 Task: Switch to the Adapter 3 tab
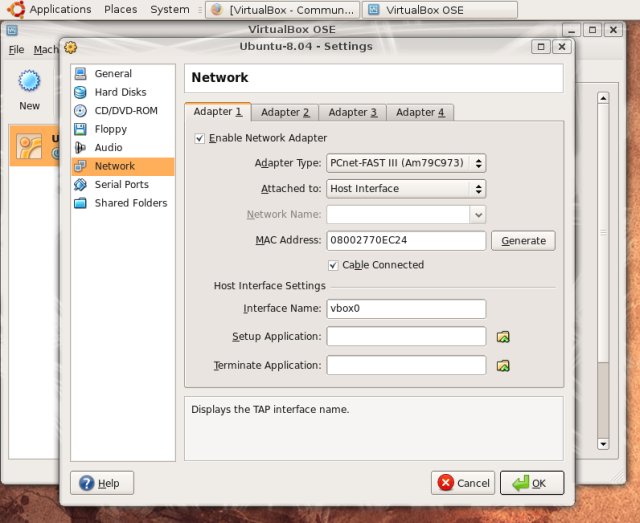tap(352, 113)
